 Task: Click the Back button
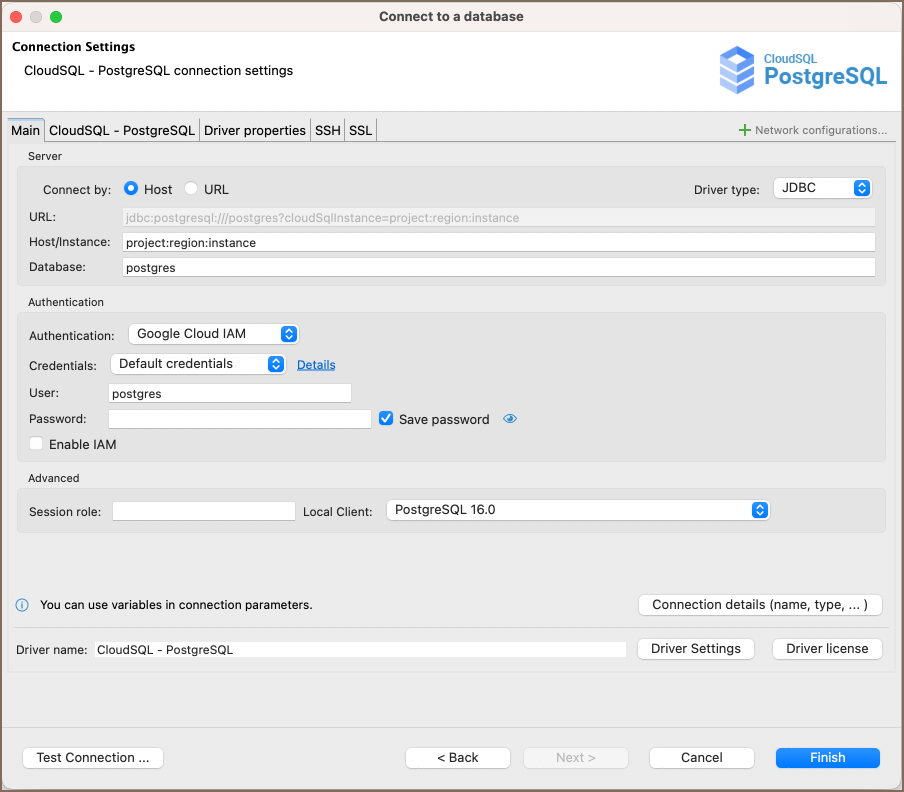tap(458, 758)
